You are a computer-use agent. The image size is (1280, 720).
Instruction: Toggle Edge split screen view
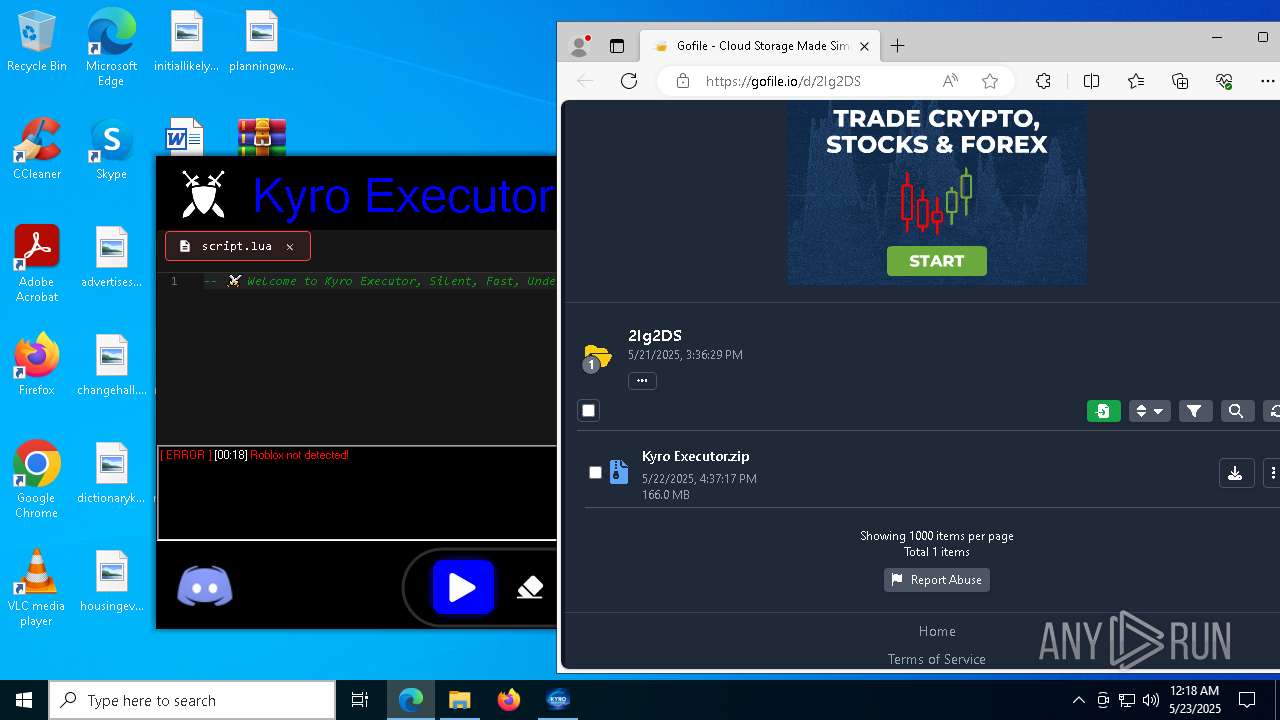(1091, 81)
